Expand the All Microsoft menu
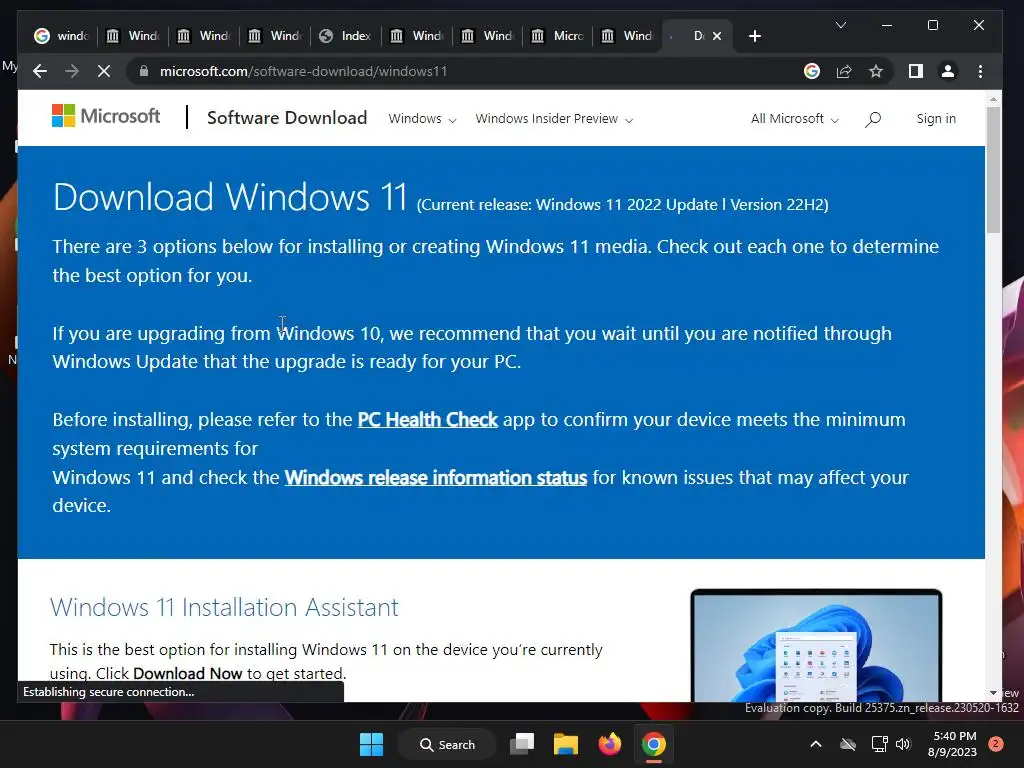The image size is (1024, 768). pyautogui.click(x=794, y=119)
